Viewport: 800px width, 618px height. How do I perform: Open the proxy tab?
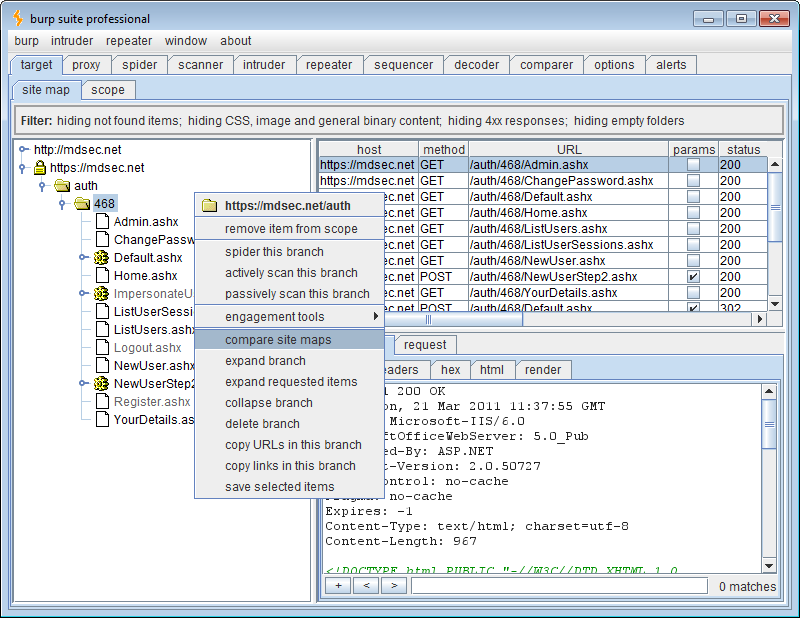pos(86,65)
